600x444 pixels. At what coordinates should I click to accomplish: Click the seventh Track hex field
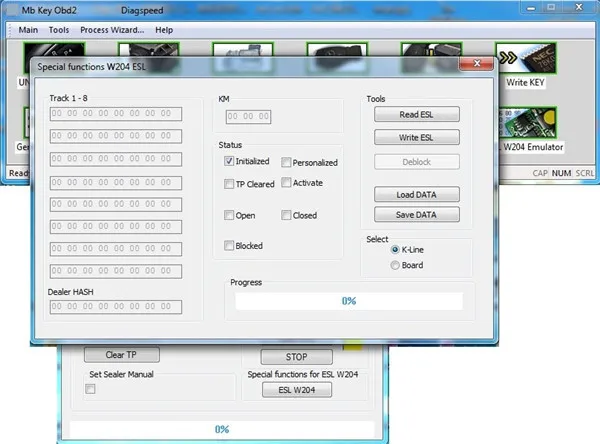(x=116, y=249)
